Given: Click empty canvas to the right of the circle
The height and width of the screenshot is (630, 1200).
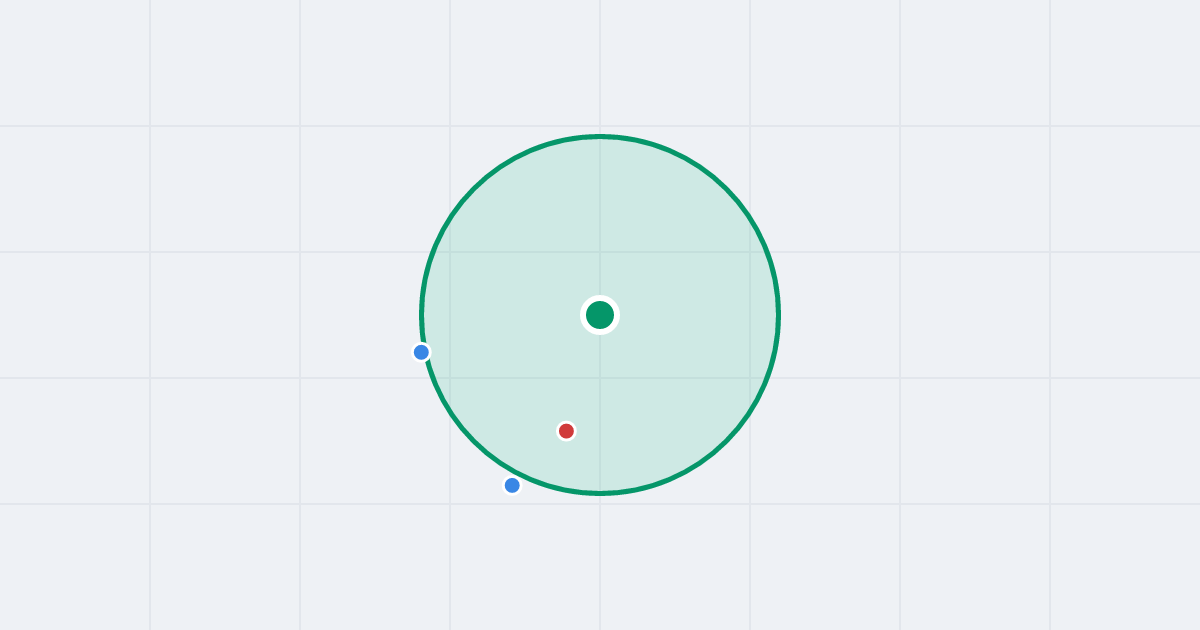Looking at the screenshot, I should click(x=980, y=315).
